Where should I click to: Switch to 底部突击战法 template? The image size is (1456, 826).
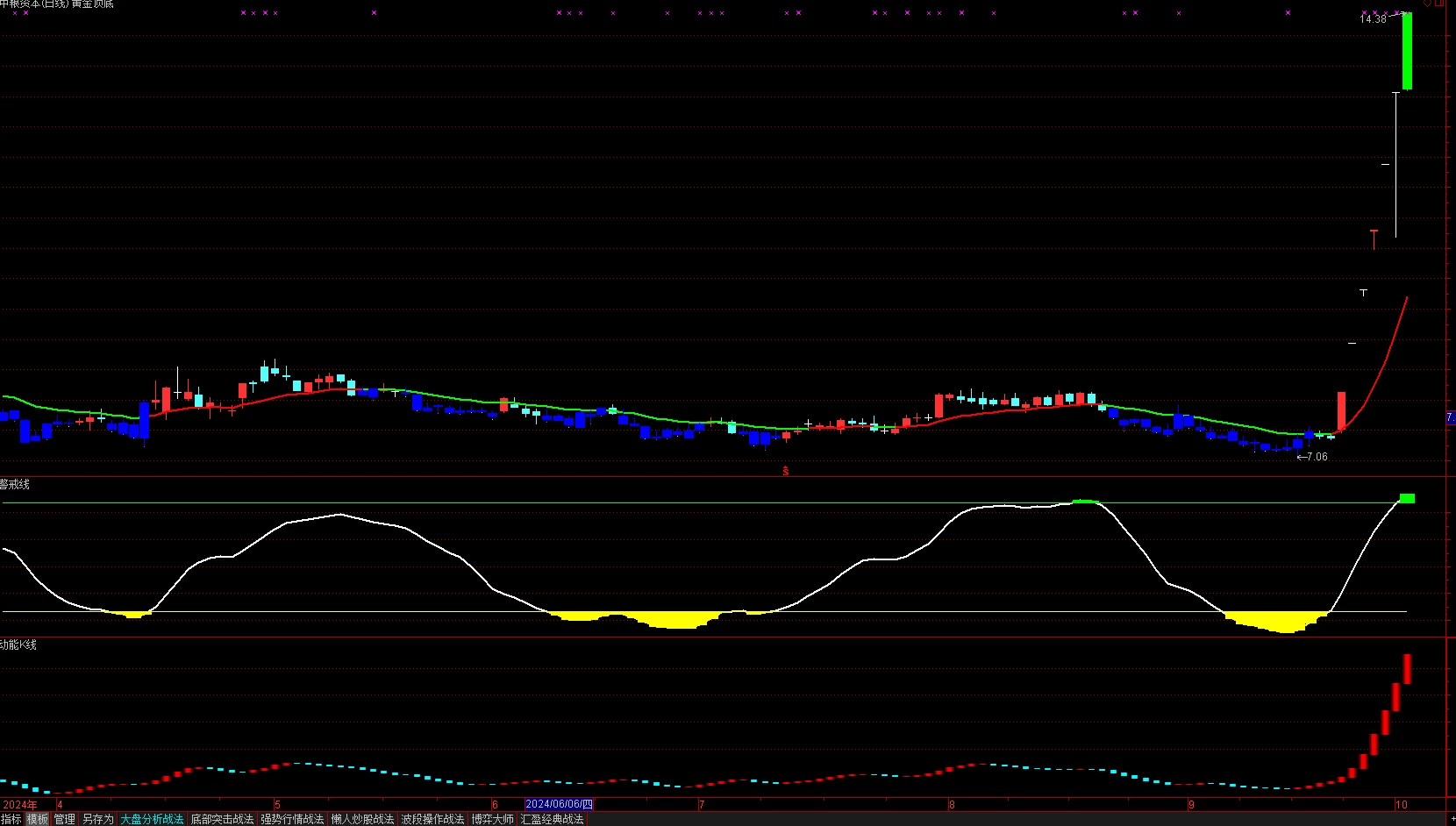point(223,819)
